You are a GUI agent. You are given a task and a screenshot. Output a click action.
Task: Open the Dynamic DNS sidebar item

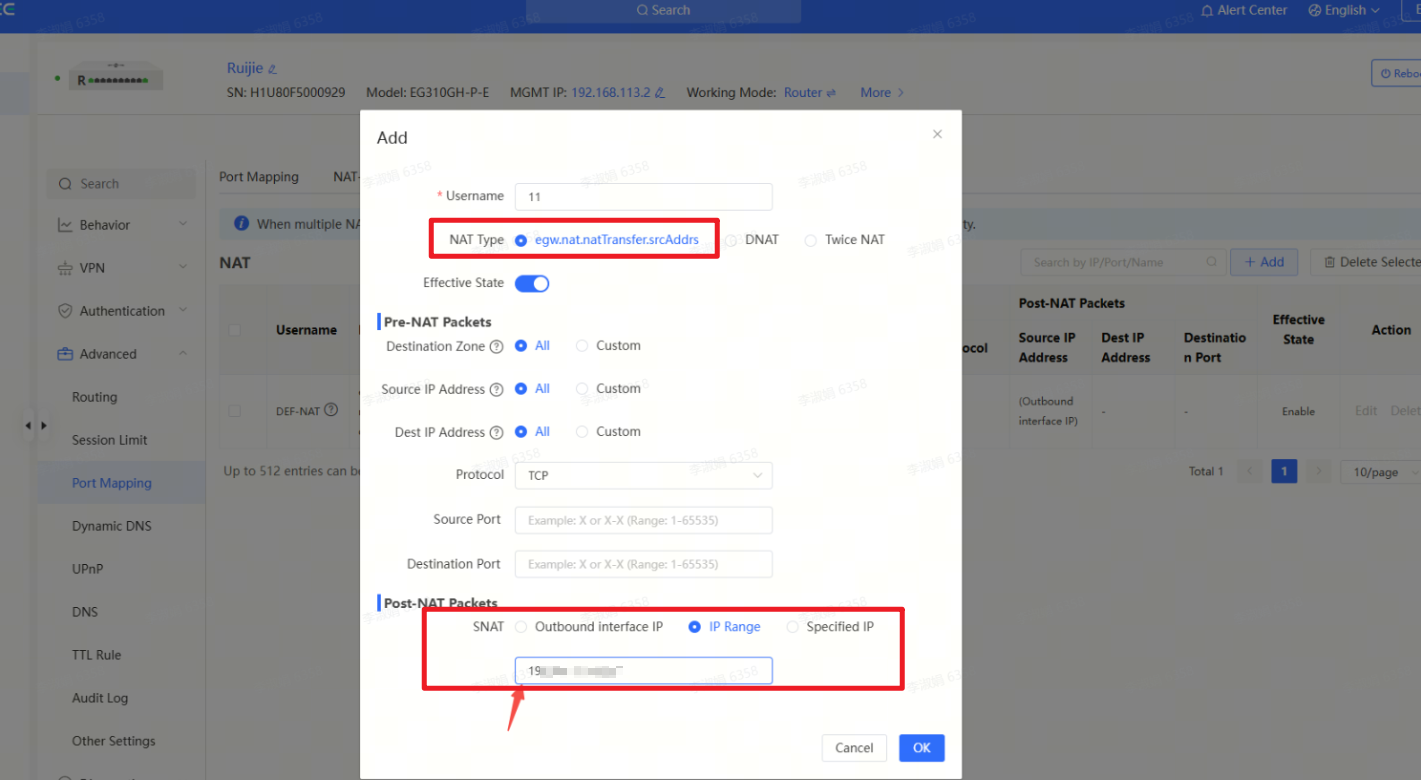(112, 526)
